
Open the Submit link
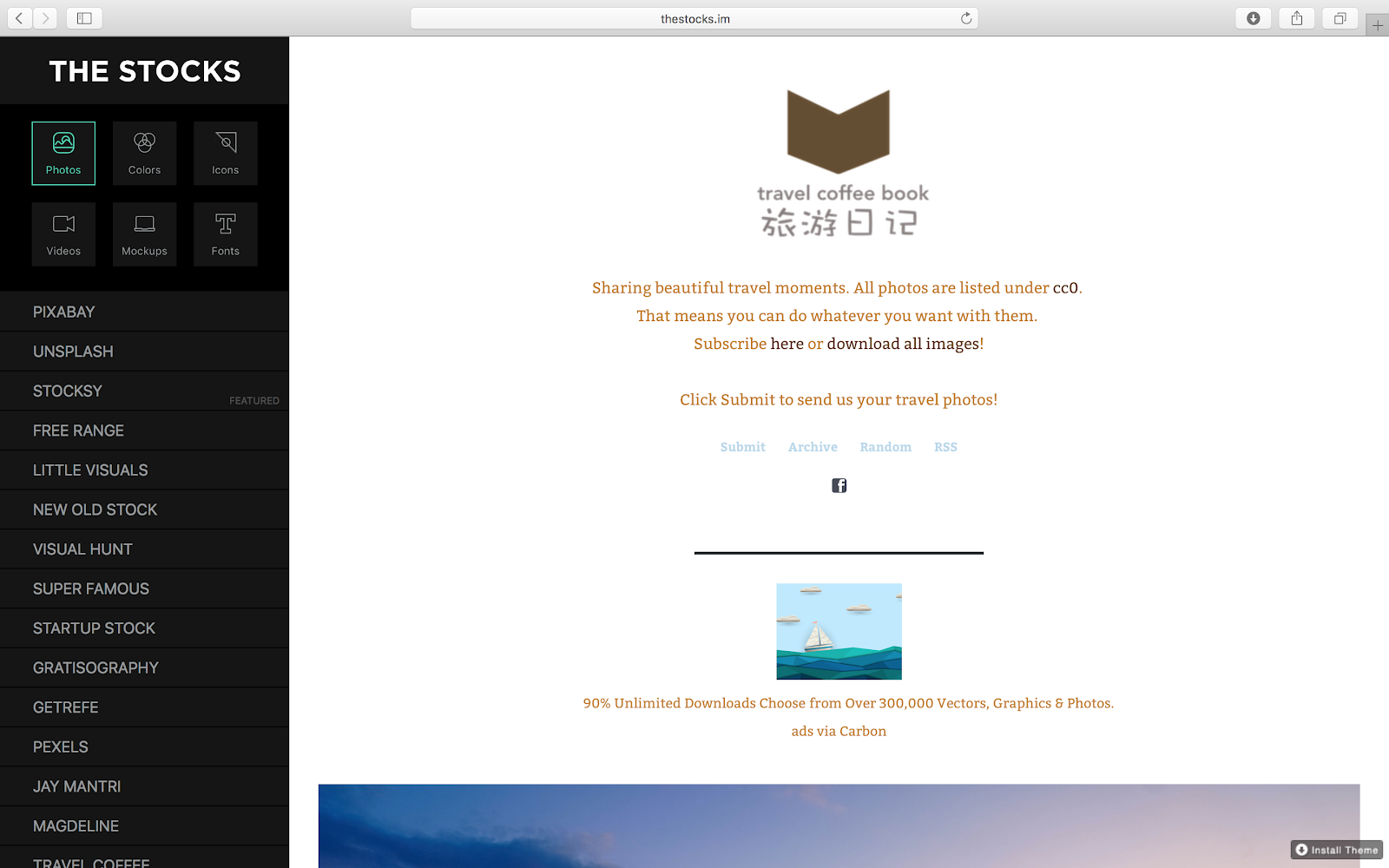point(743,447)
